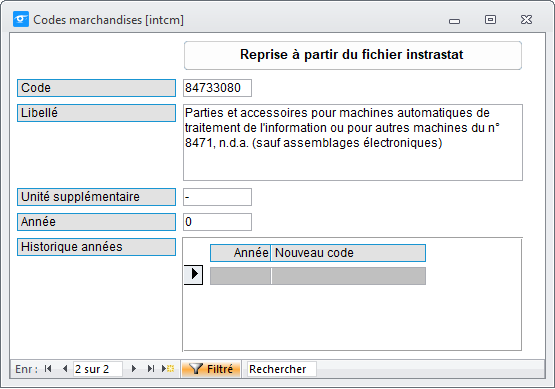Click the empty Nouveau code cell
555x389 pixels.
tap(349, 276)
